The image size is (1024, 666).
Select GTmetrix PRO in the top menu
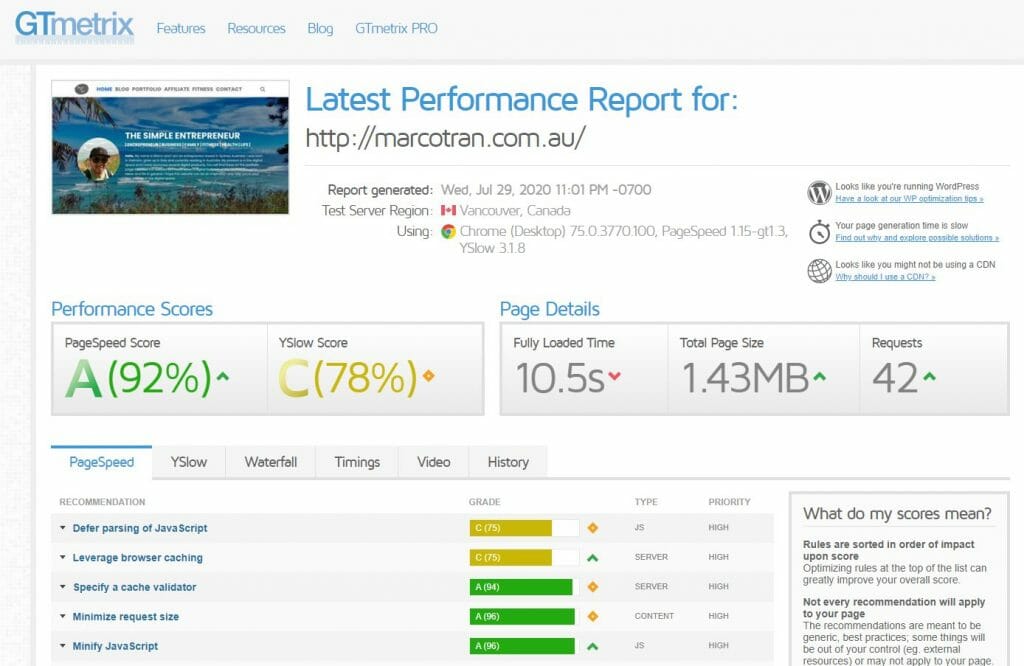pos(398,28)
